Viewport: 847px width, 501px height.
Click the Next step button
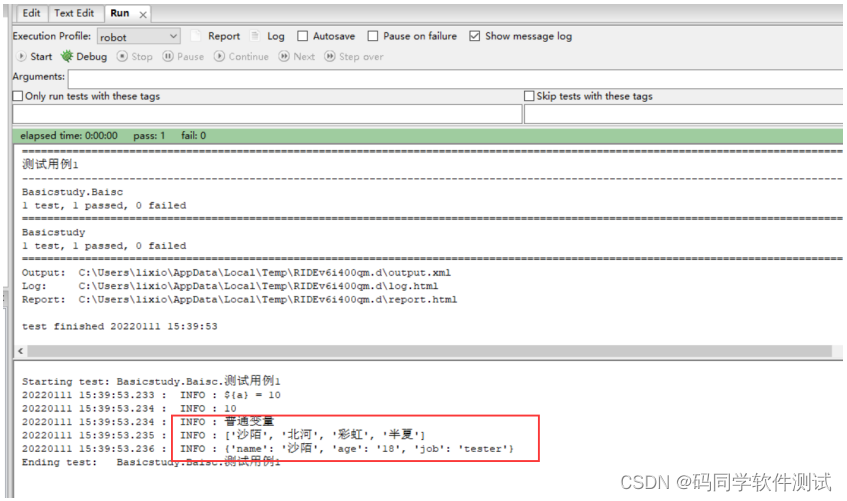[x=297, y=56]
